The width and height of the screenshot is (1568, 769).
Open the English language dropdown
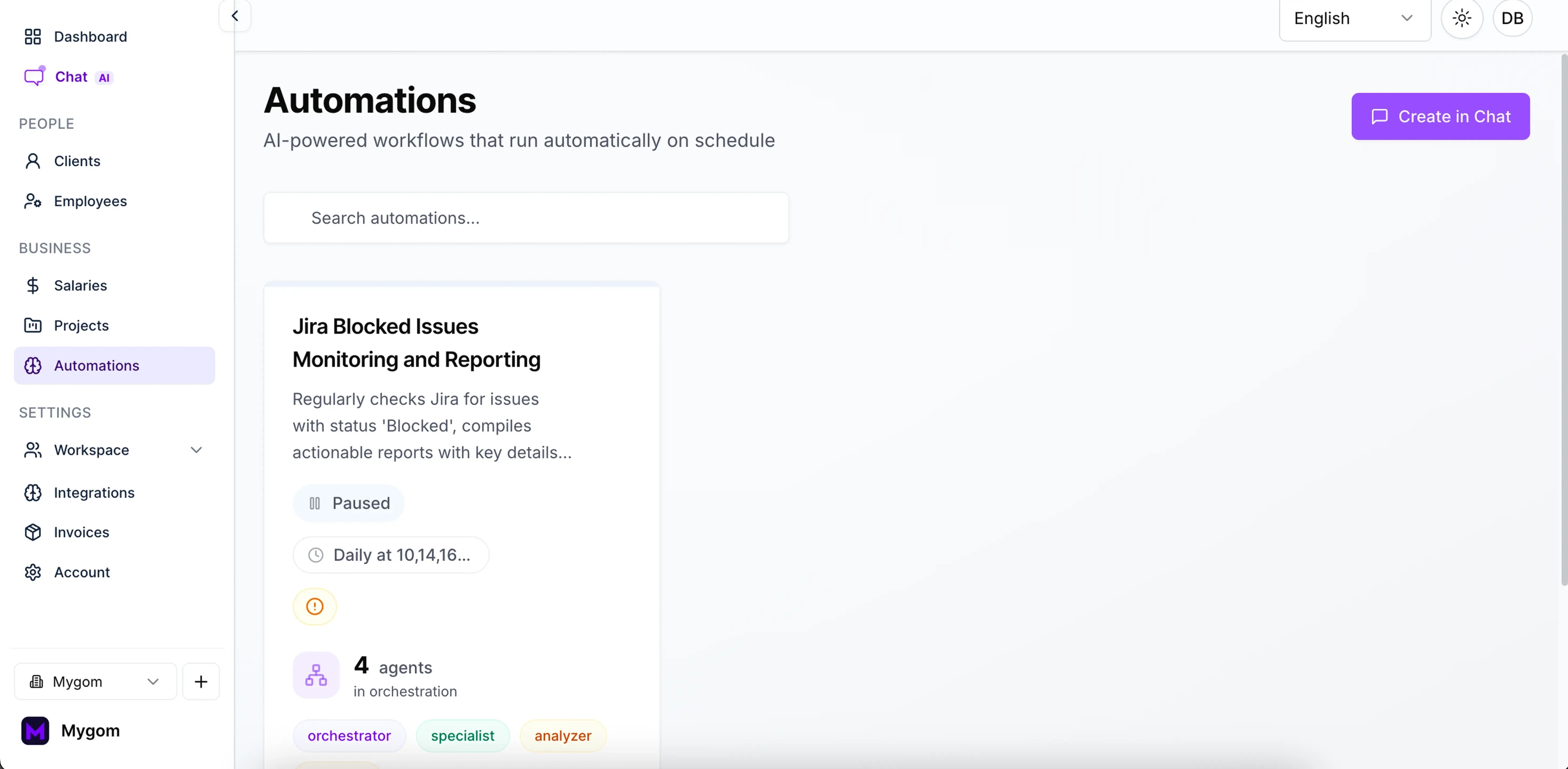coord(1354,18)
